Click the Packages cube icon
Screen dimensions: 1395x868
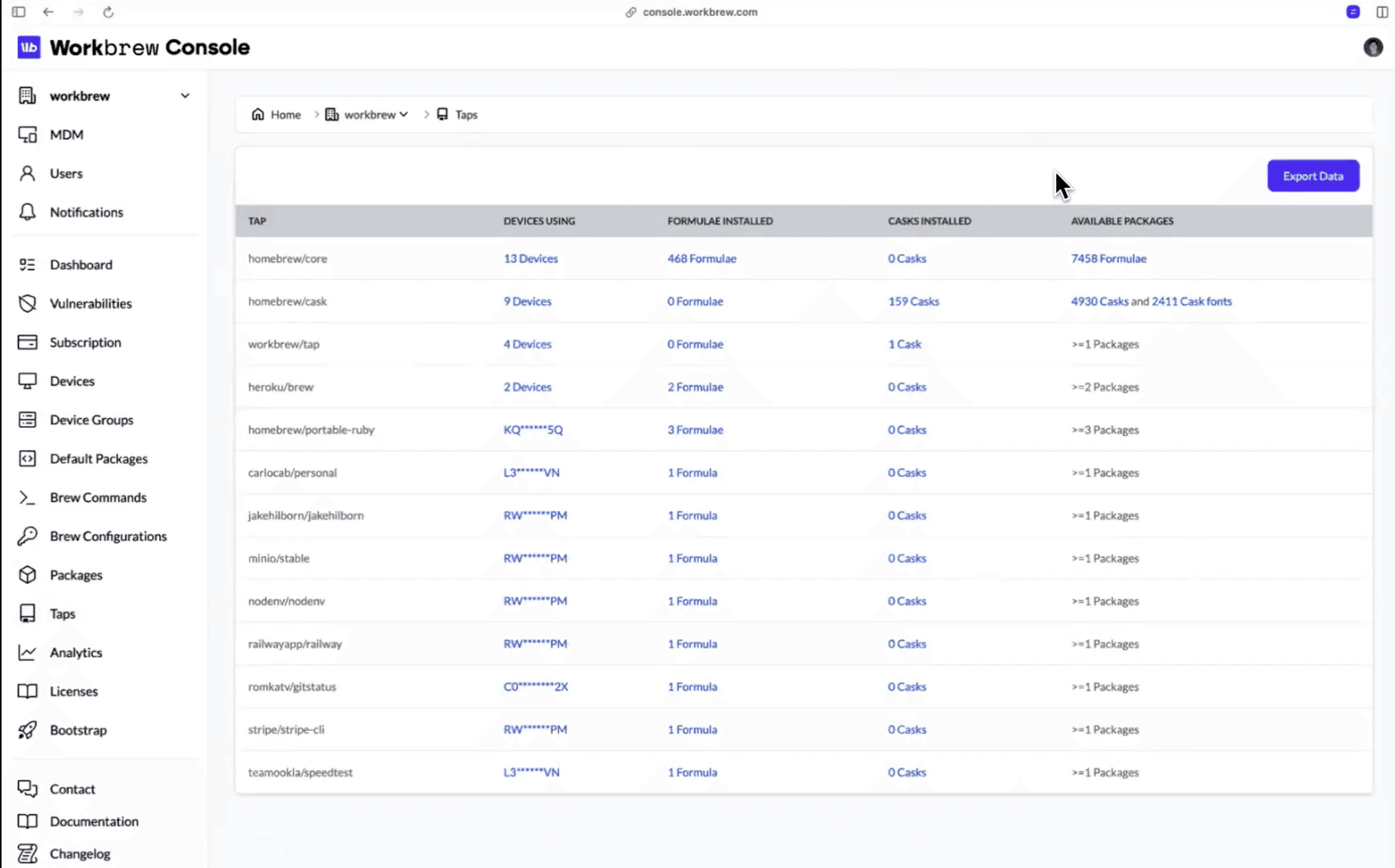tap(27, 575)
